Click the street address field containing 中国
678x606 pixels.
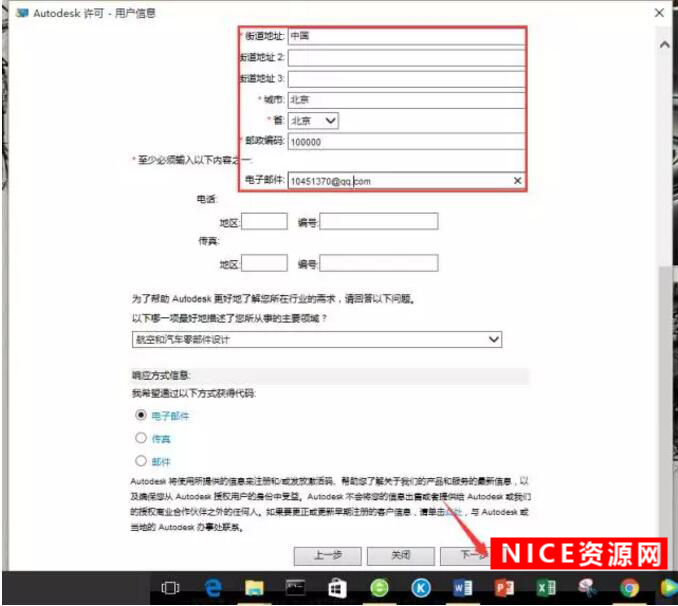click(x=406, y=36)
